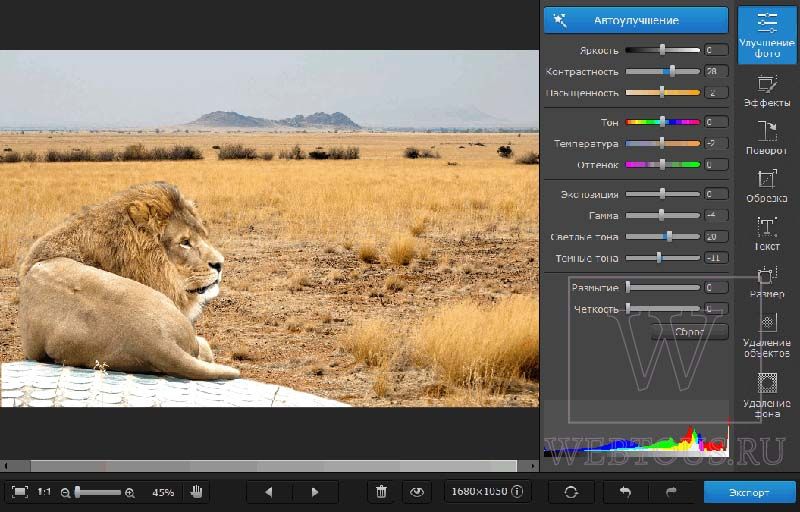This screenshot has height=512, width=800.
Task: Click the image info icon
Action: pos(517,492)
